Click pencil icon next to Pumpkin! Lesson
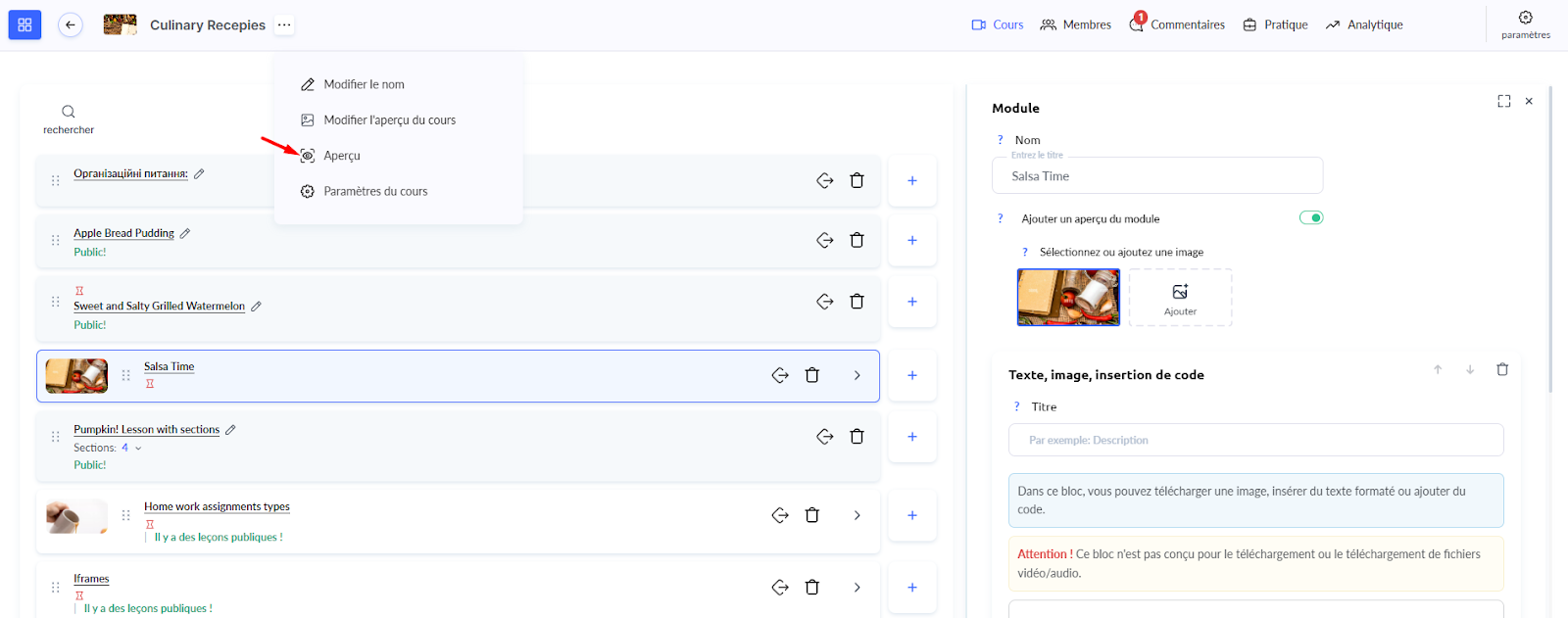 (230, 429)
